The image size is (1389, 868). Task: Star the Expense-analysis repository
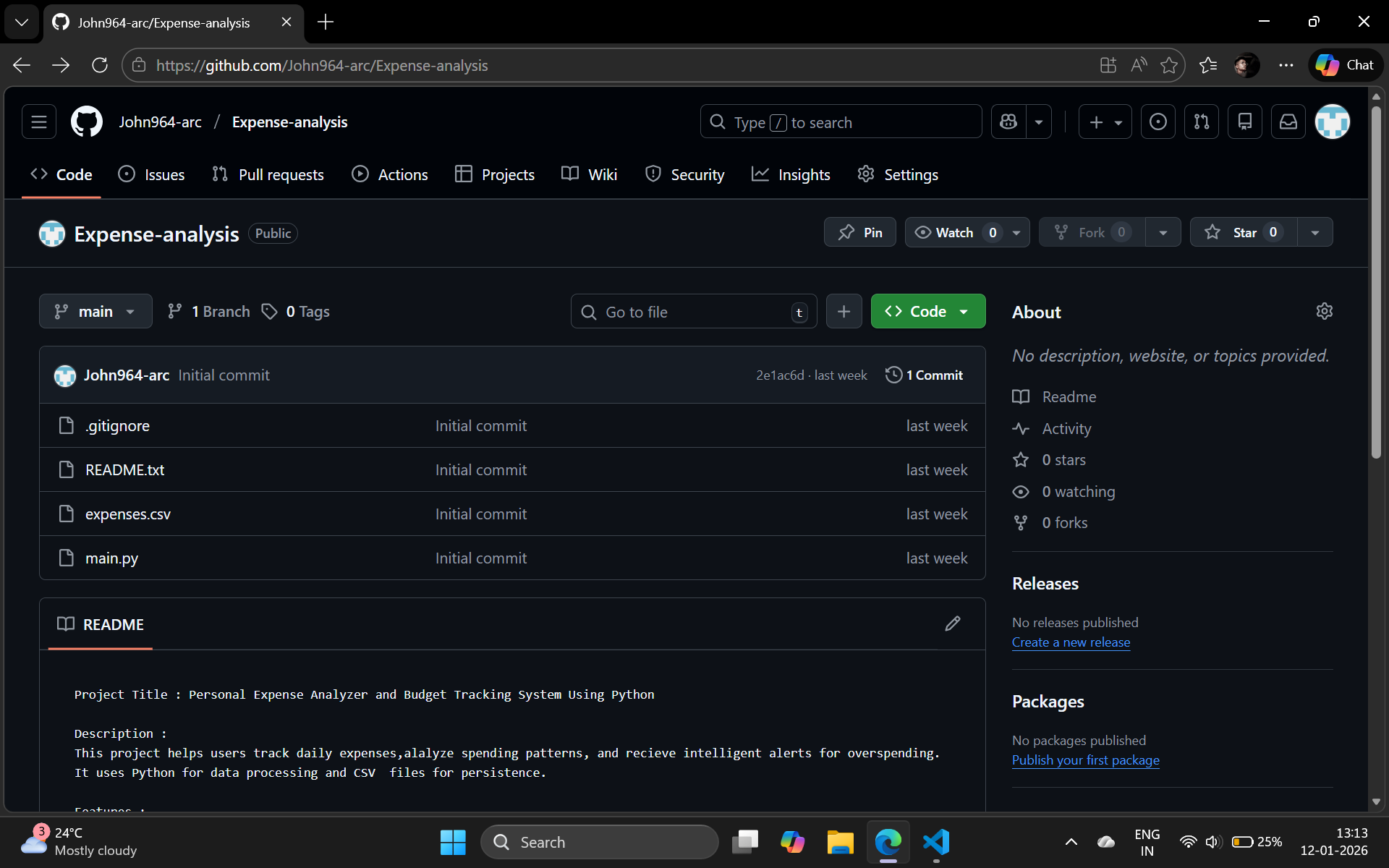[x=1242, y=231]
